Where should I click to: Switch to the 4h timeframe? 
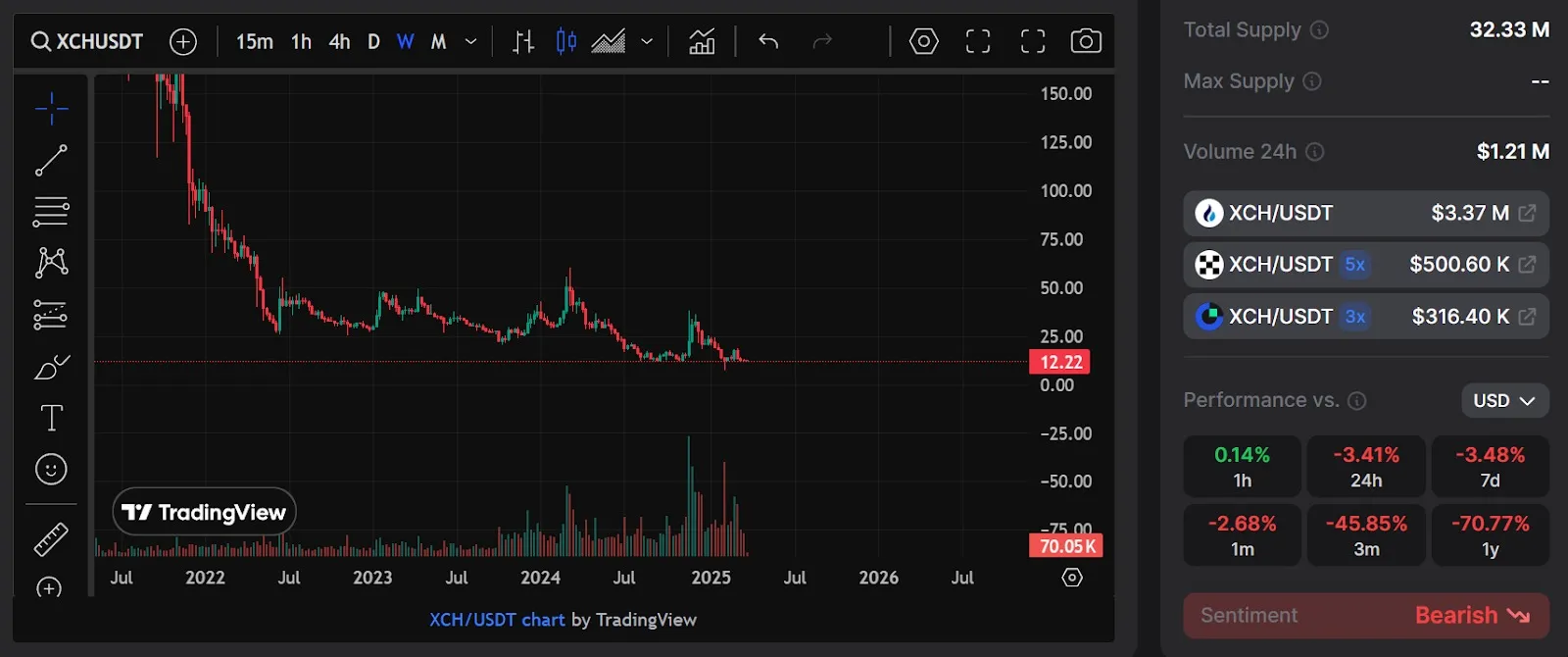click(339, 41)
